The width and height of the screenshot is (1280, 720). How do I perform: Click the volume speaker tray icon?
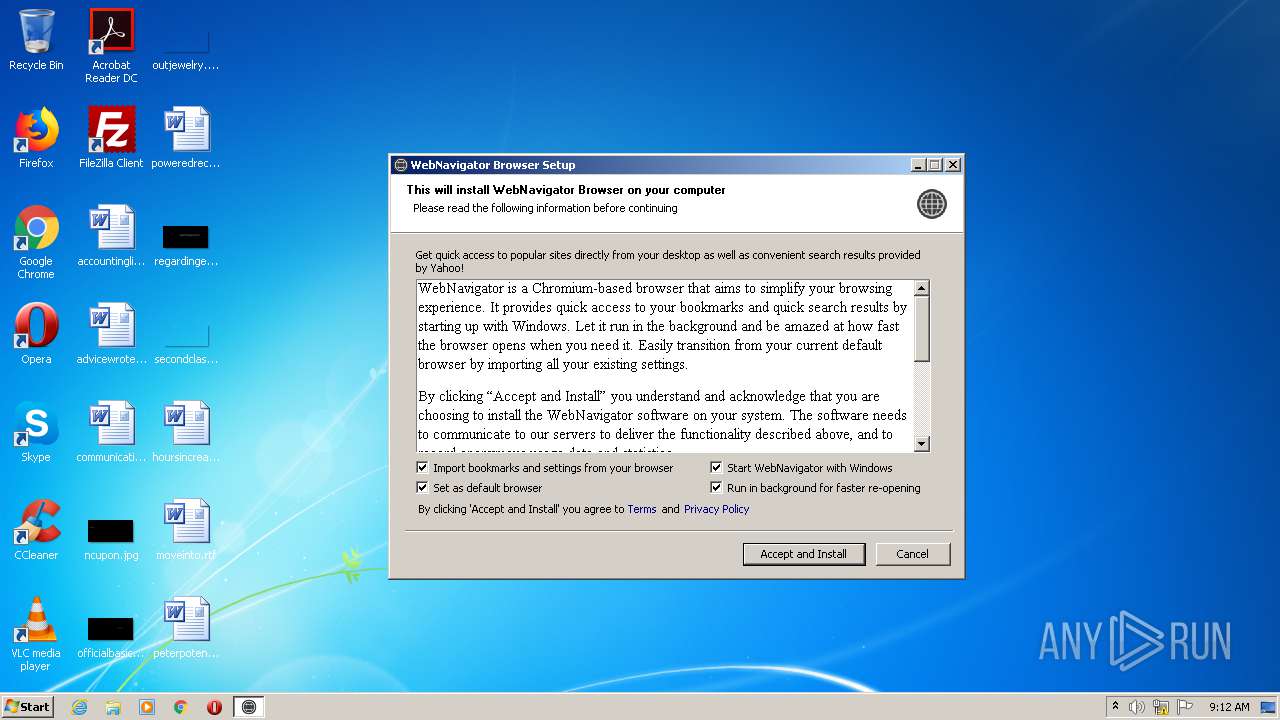(1137, 707)
